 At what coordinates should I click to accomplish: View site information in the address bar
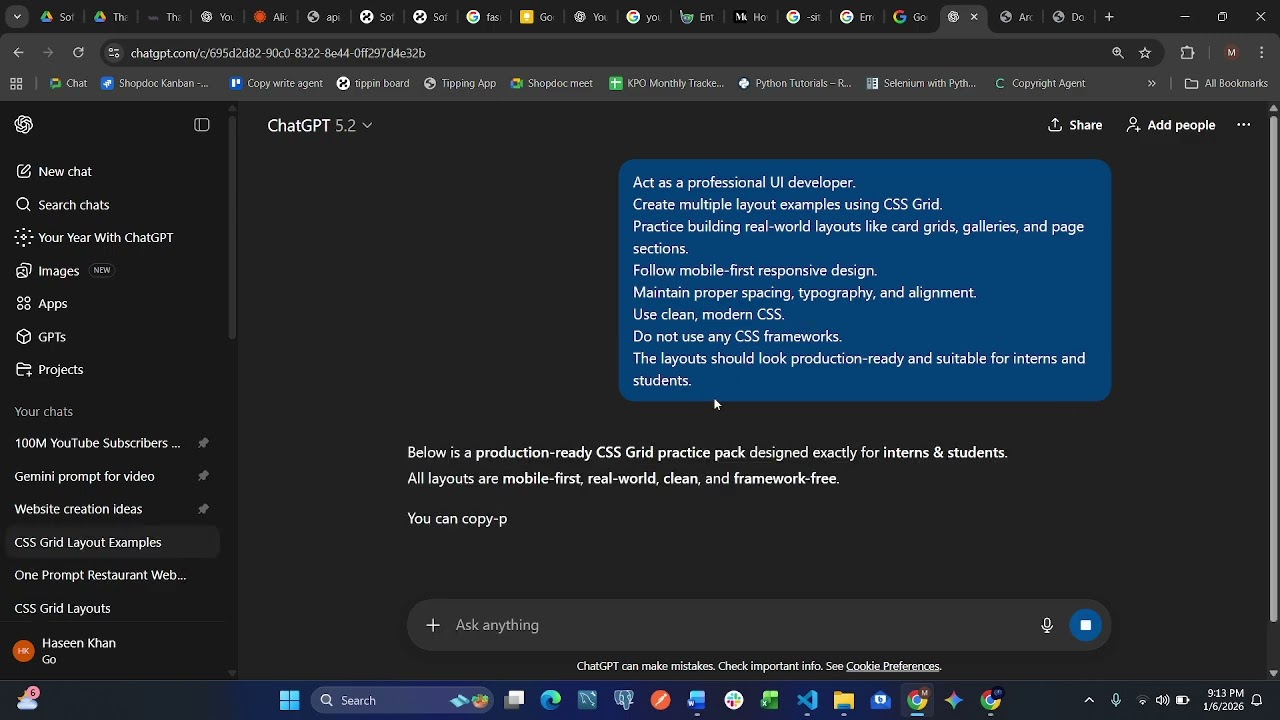coord(114,53)
